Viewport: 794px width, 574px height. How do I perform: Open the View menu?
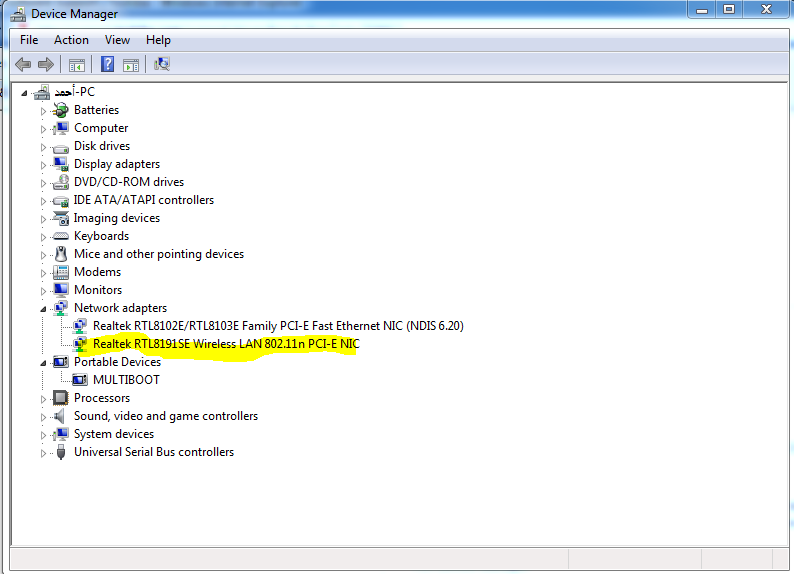(117, 40)
